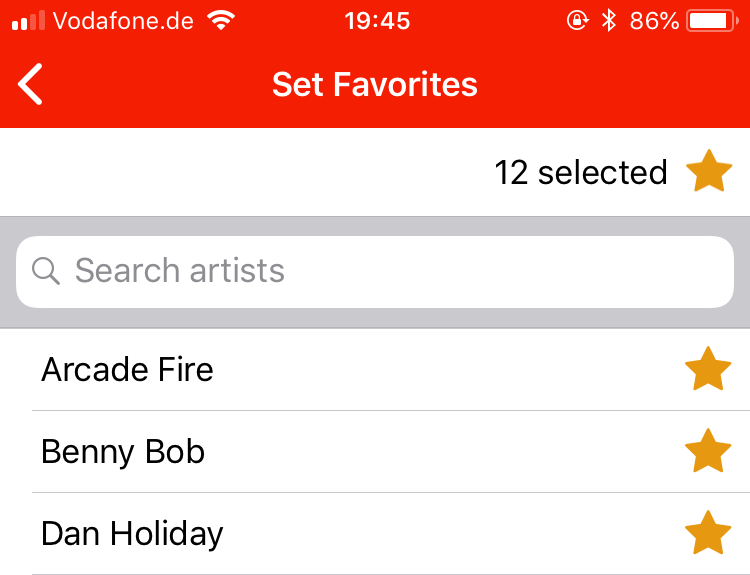The width and height of the screenshot is (750, 575).
Task: Toggle the Benny Bob favorite star
Action: tap(708, 451)
